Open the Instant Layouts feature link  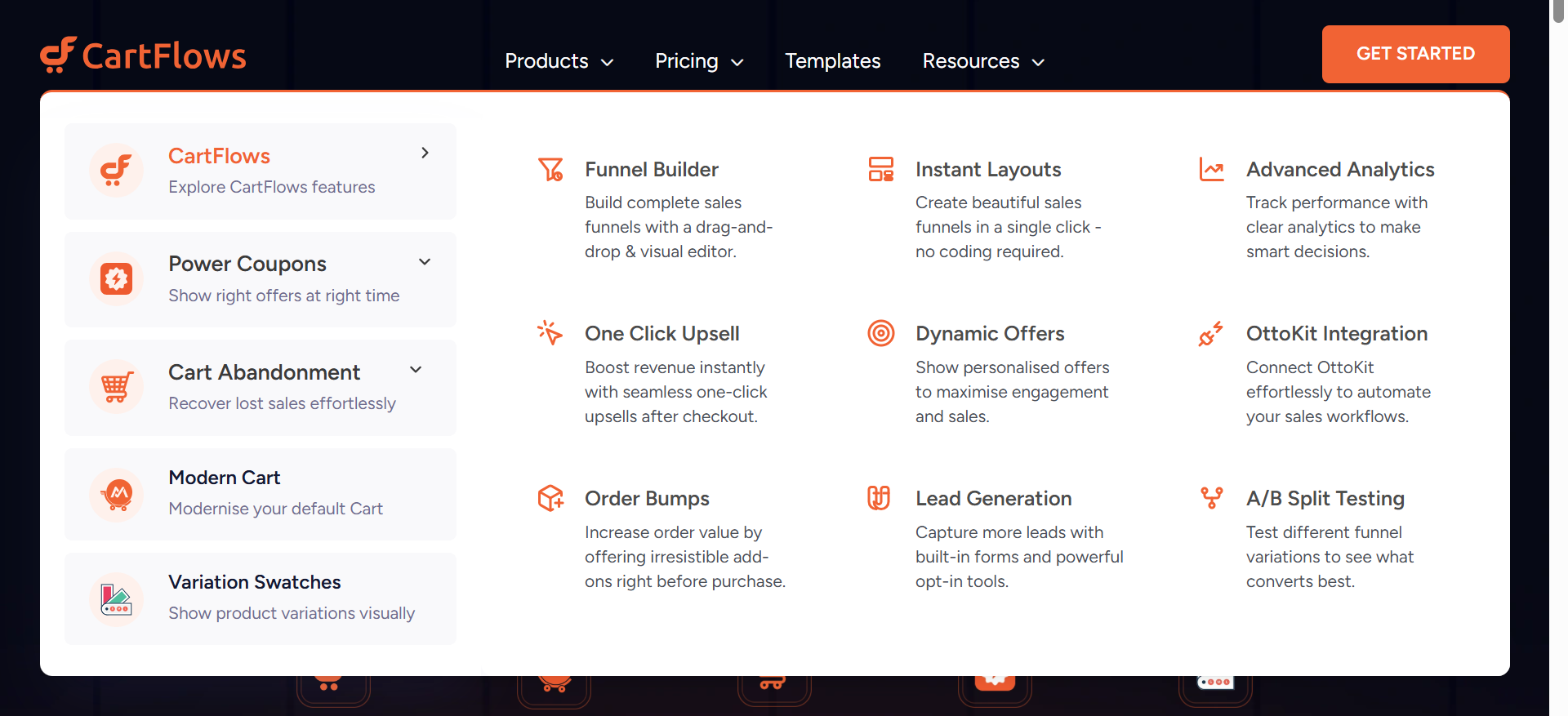click(x=988, y=169)
